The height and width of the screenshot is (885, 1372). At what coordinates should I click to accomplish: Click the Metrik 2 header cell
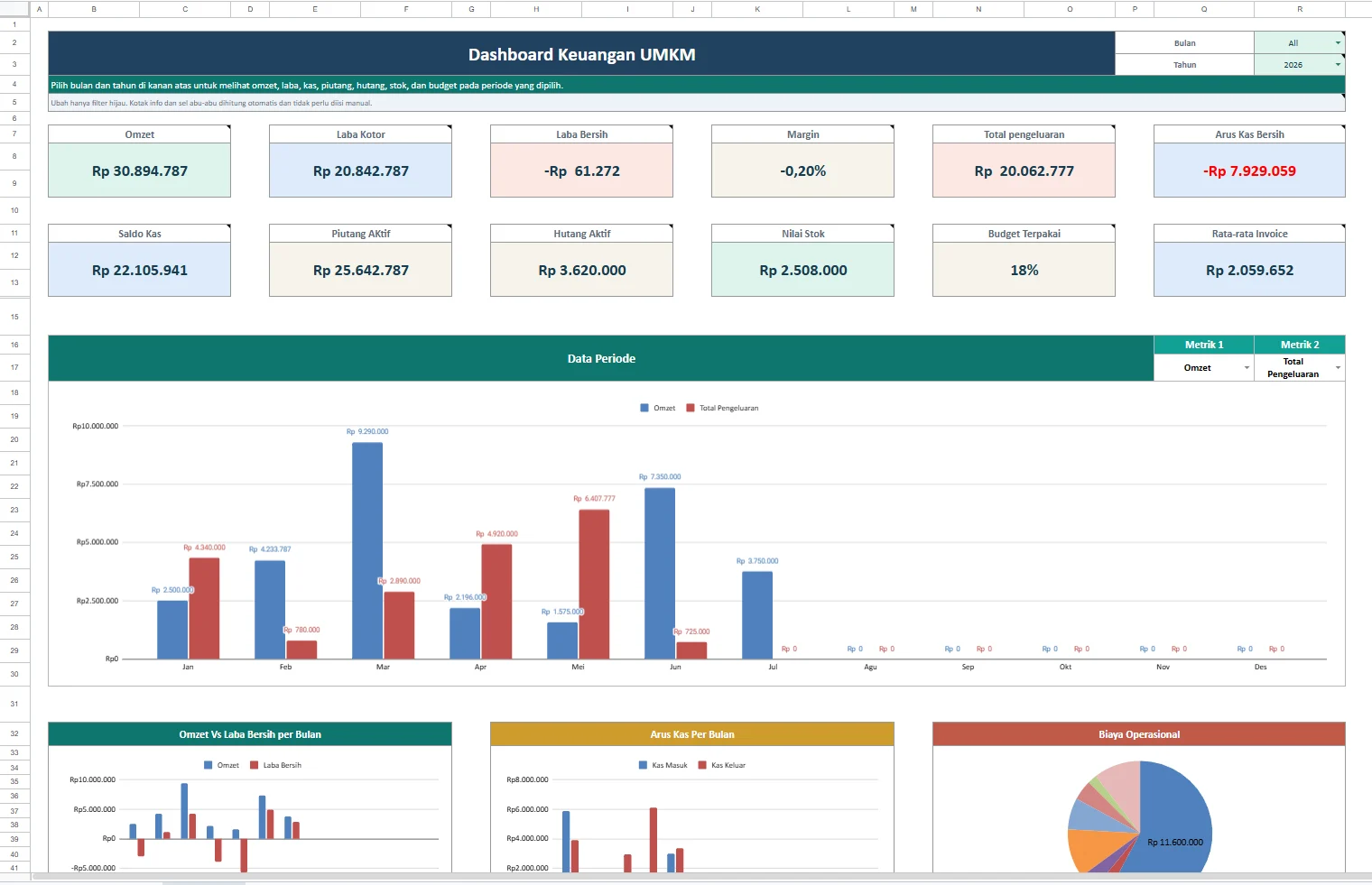1300,345
